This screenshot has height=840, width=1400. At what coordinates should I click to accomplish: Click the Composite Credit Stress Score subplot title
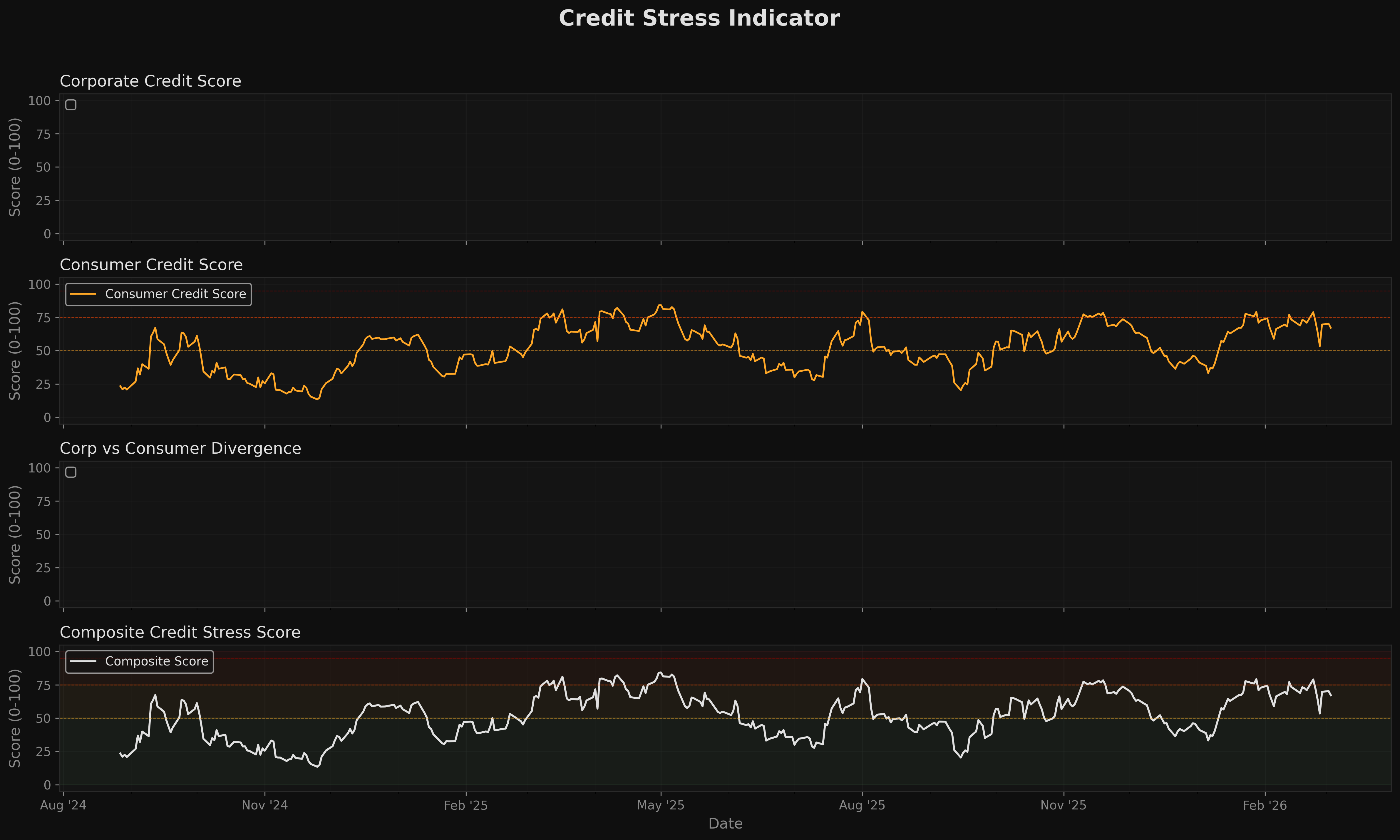[181, 632]
